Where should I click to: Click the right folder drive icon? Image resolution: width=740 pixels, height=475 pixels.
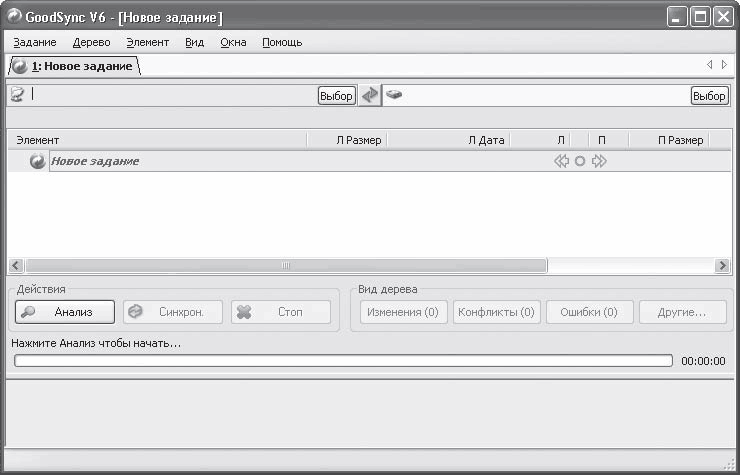coord(395,95)
